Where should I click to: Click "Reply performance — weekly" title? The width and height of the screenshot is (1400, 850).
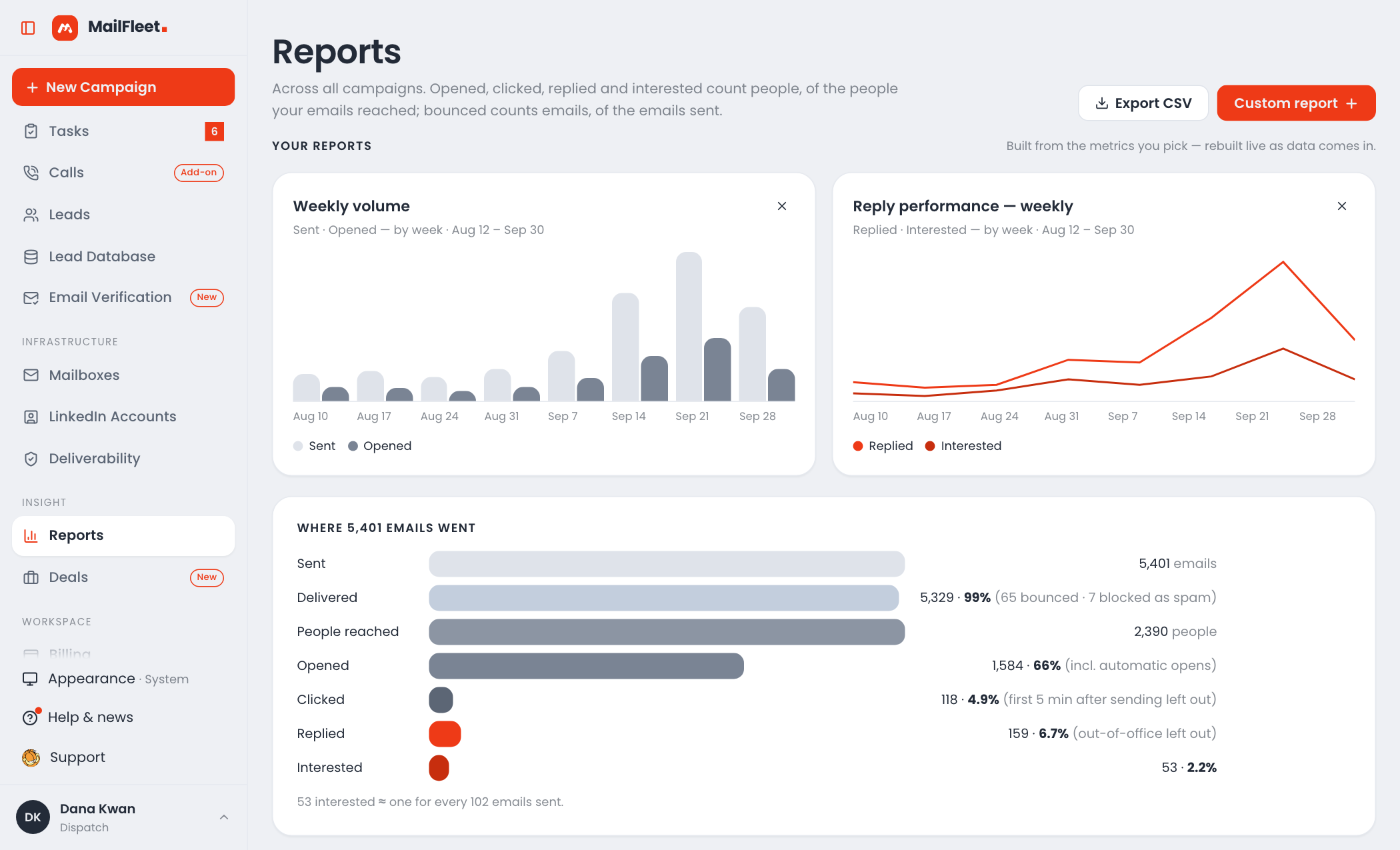963,207
